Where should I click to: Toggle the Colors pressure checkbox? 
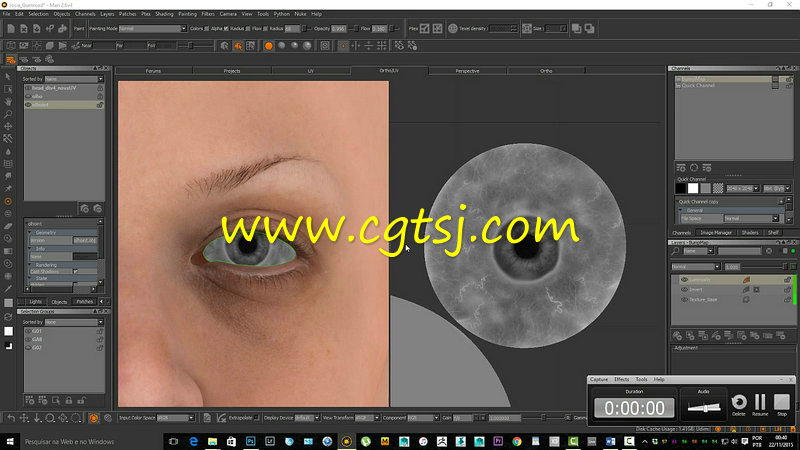click(207, 29)
